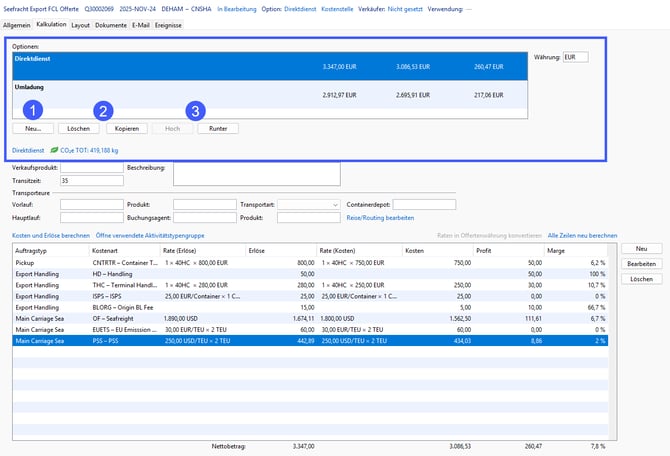The width and height of the screenshot is (670, 456).
Task: Click the Kosten und Erlöse berechnen link
Action: point(50,235)
